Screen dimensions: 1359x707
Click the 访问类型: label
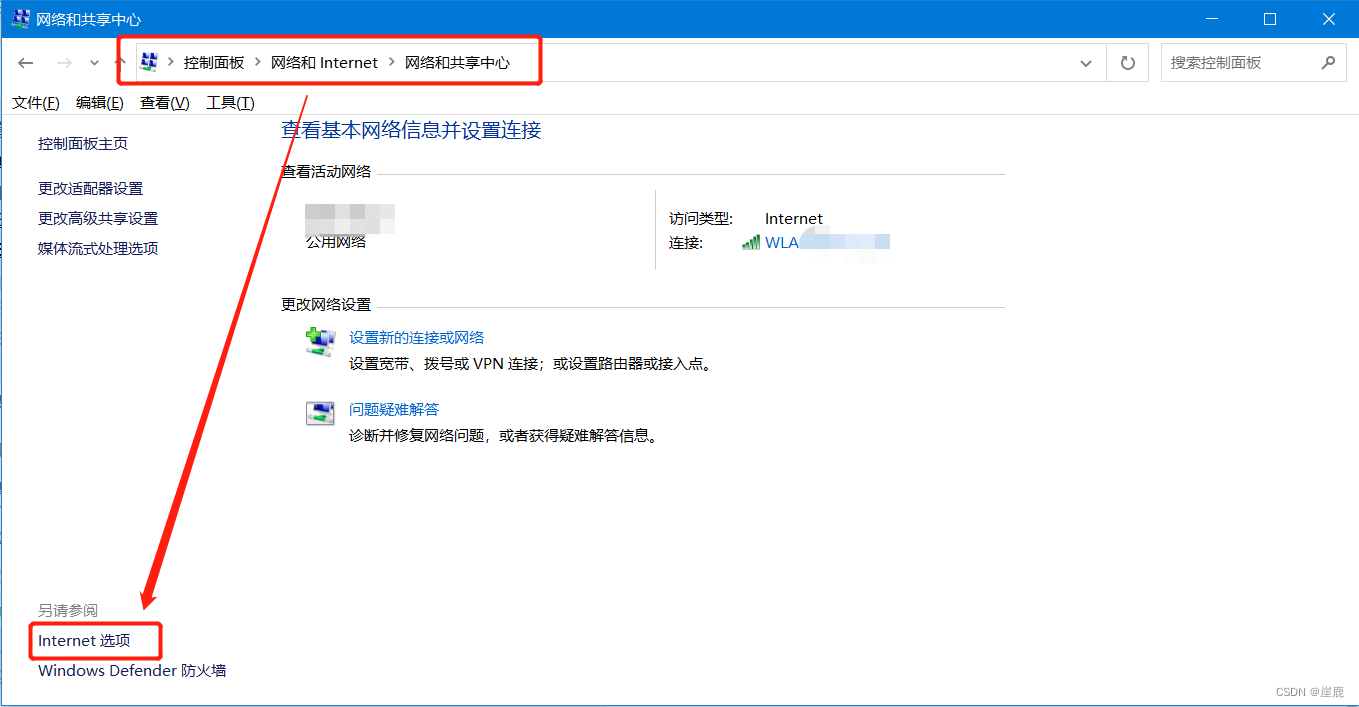(701, 219)
